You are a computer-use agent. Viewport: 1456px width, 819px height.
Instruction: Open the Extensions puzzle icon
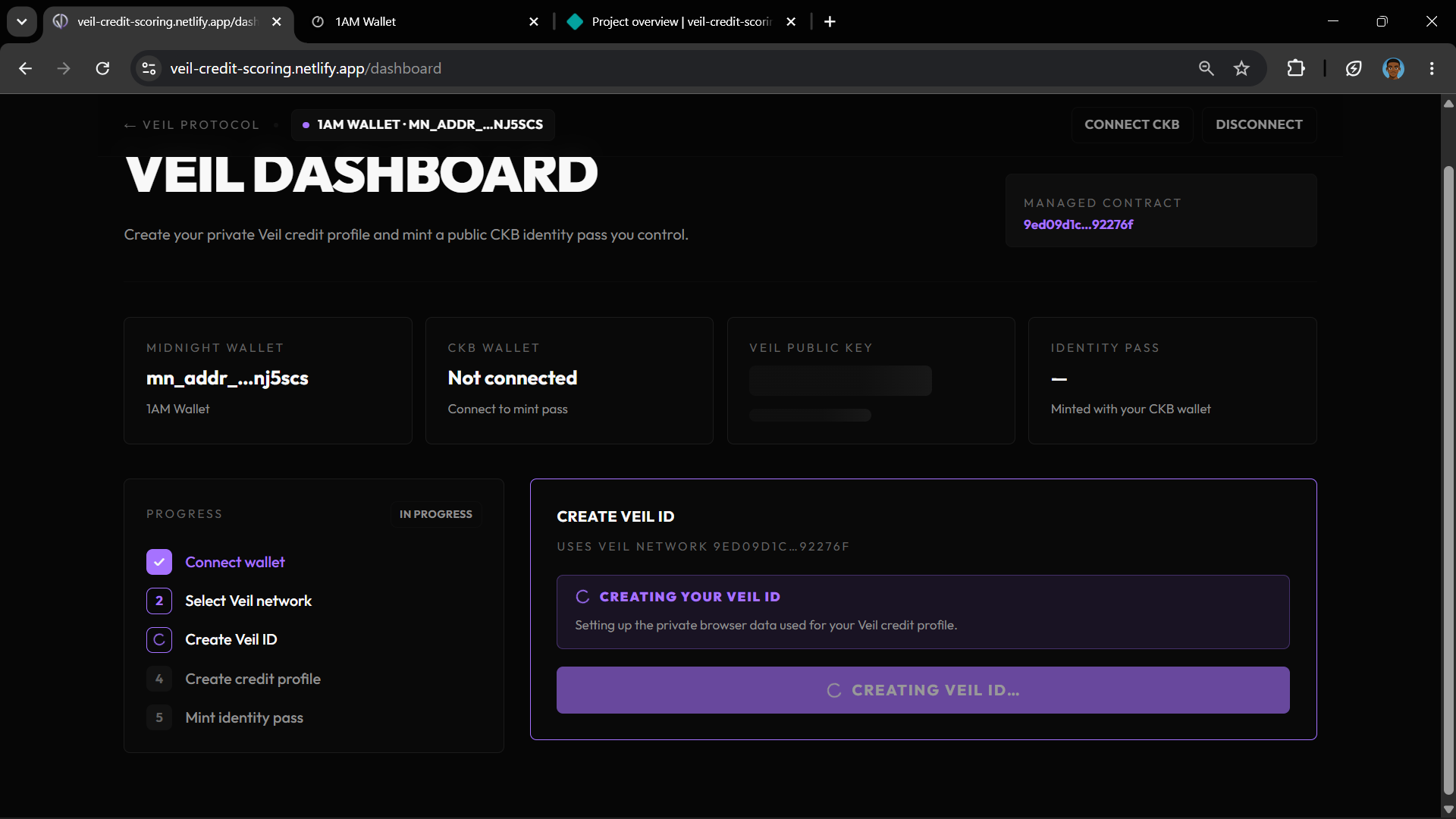[1296, 68]
